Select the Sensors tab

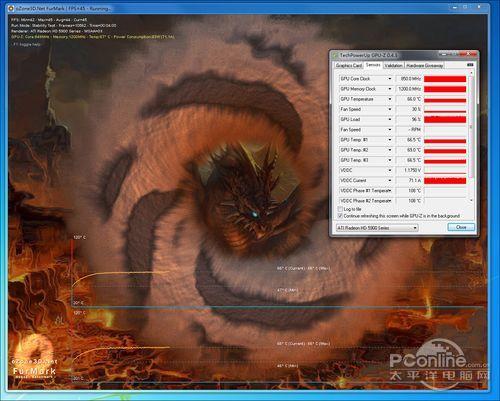click(x=373, y=65)
